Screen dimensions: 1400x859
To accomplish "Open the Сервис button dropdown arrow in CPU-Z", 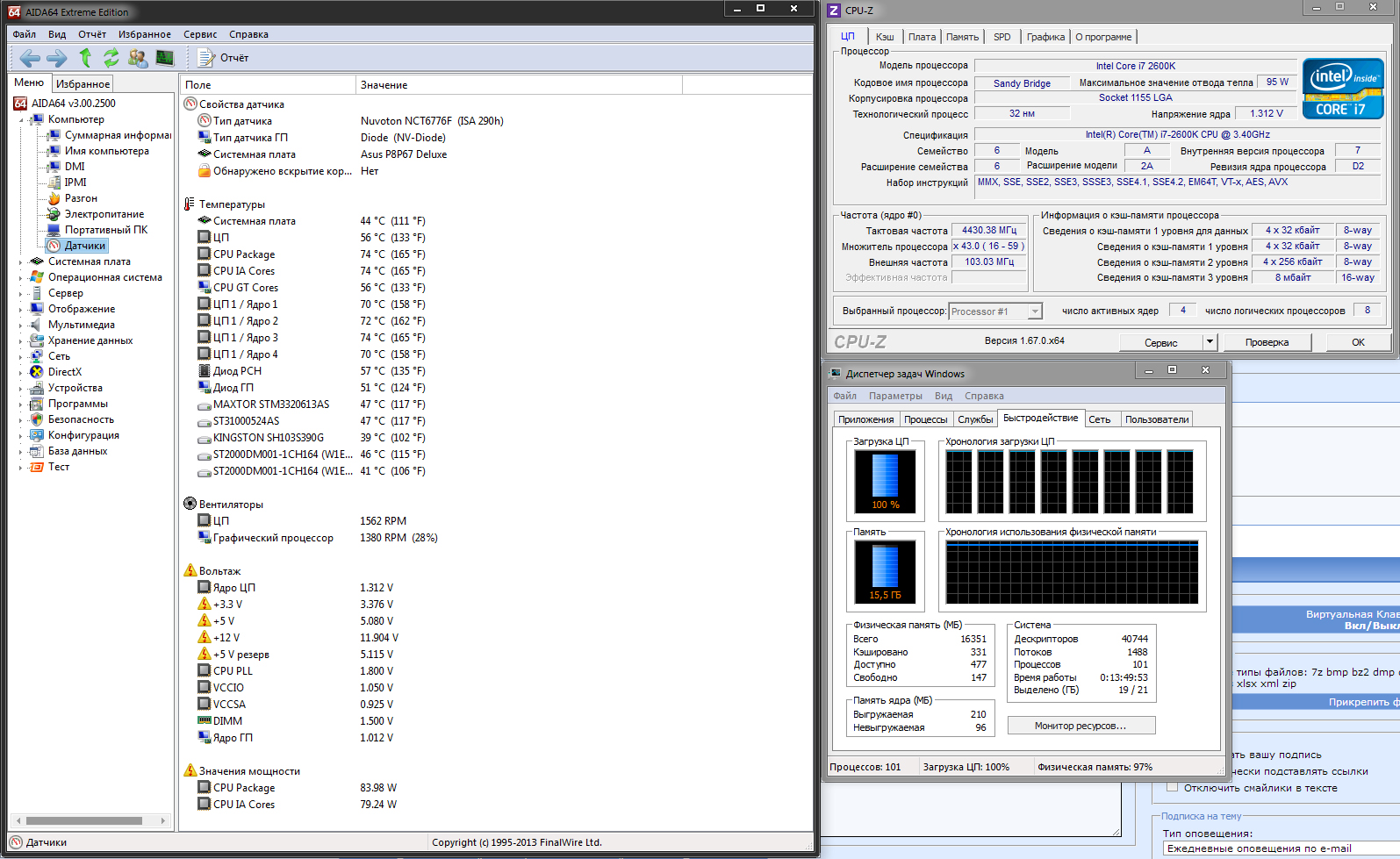I will [x=1210, y=342].
